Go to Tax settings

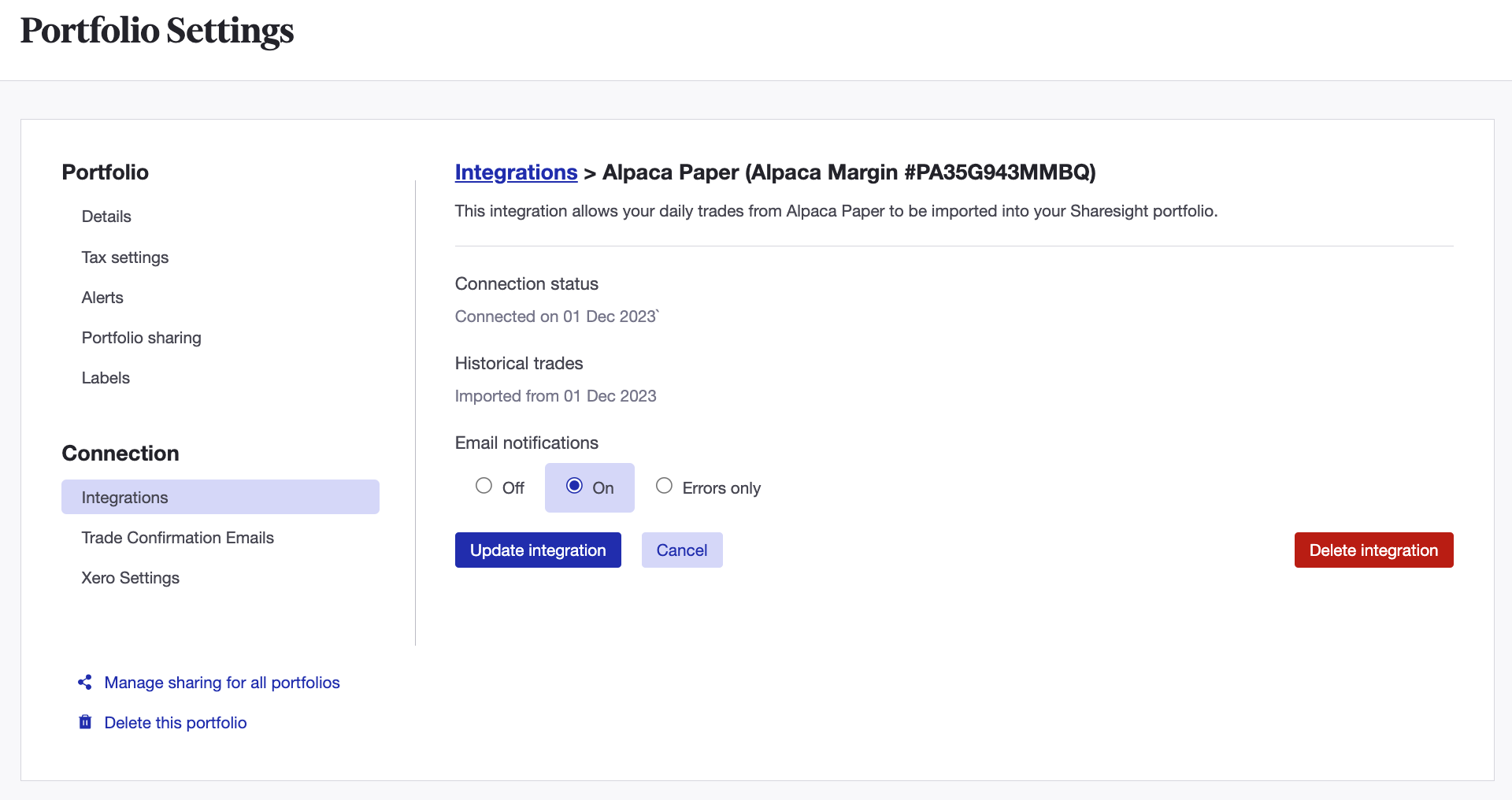tap(125, 257)
